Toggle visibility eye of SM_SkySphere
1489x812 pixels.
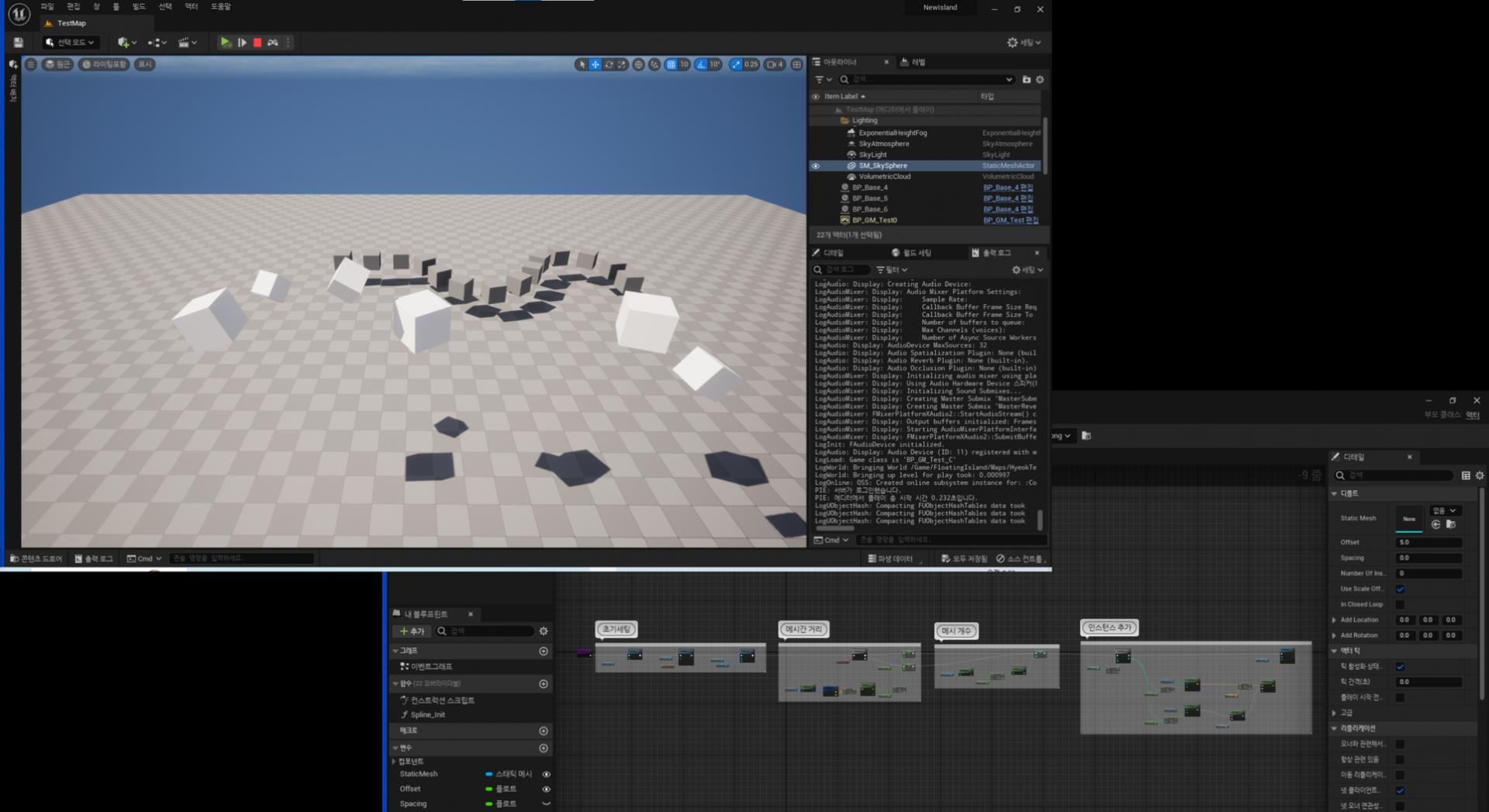click(815, 166)
